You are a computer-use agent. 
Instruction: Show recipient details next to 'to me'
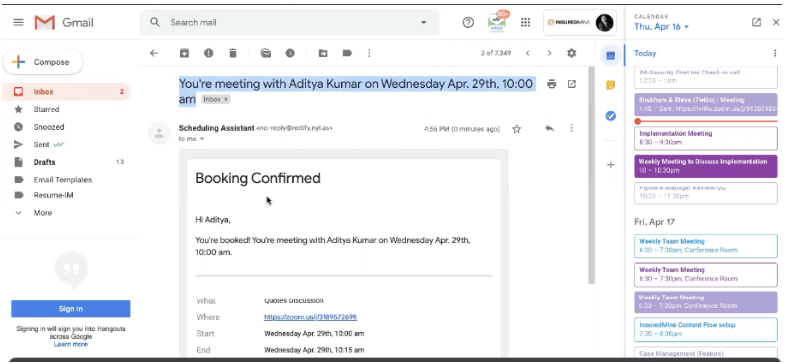coord(202,139)
